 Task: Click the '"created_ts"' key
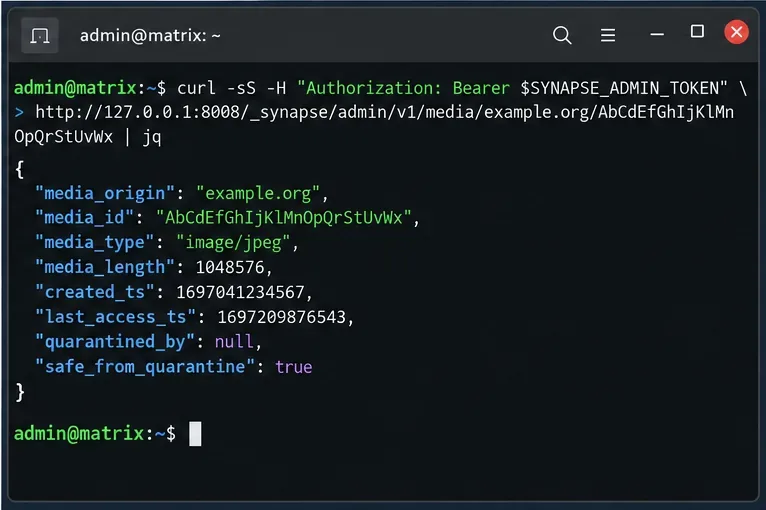[x=94, y=292]
